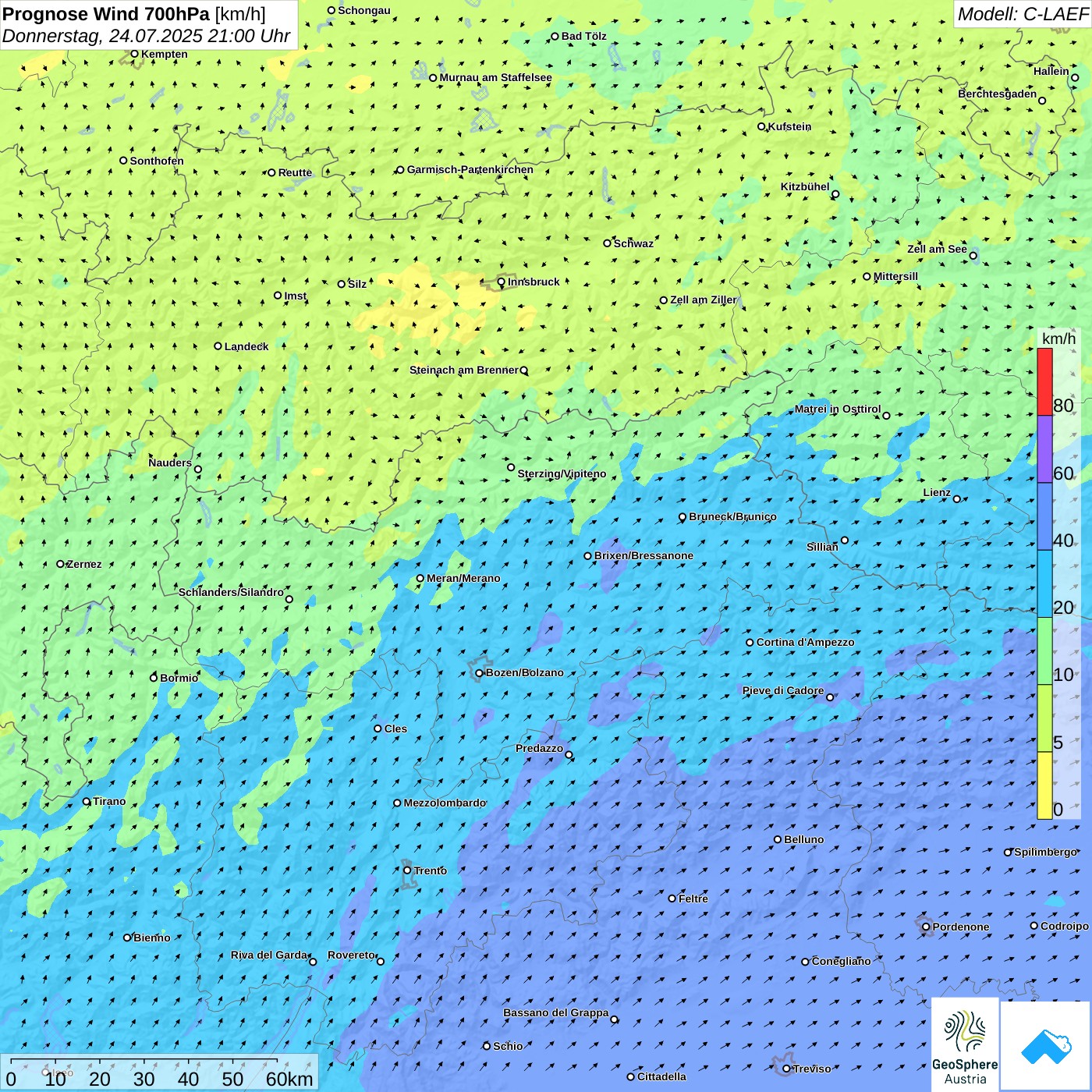The image size is (1092, 1092).
Task: Select the Kufstein city label
Action: 789,126
